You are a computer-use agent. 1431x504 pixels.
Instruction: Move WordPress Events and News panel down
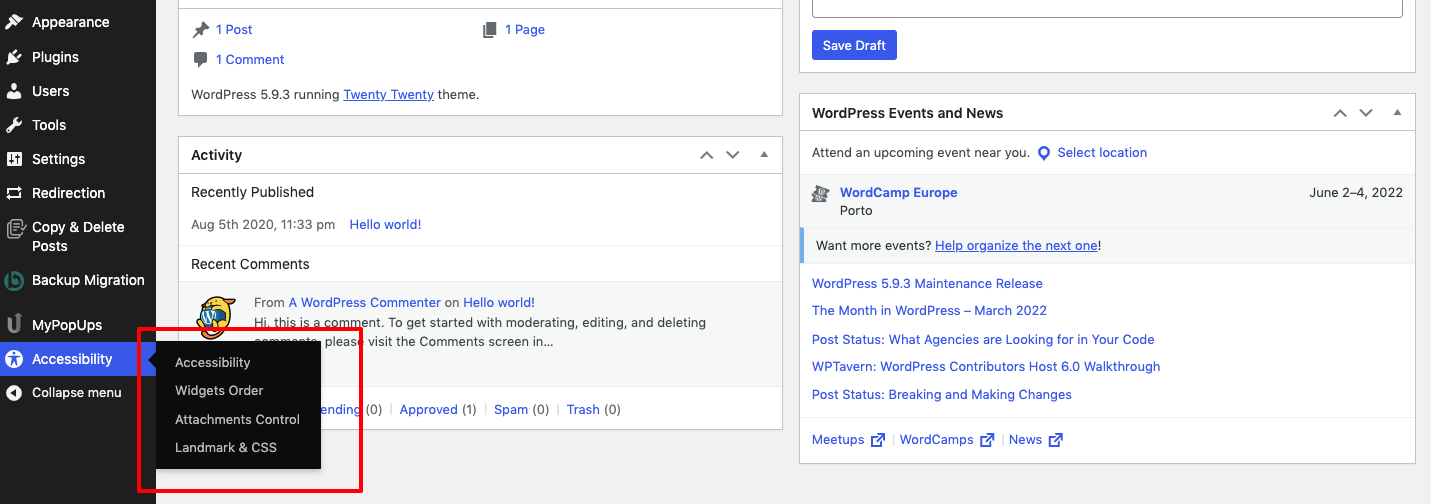pyautogui.click(x=1366, y=113)
